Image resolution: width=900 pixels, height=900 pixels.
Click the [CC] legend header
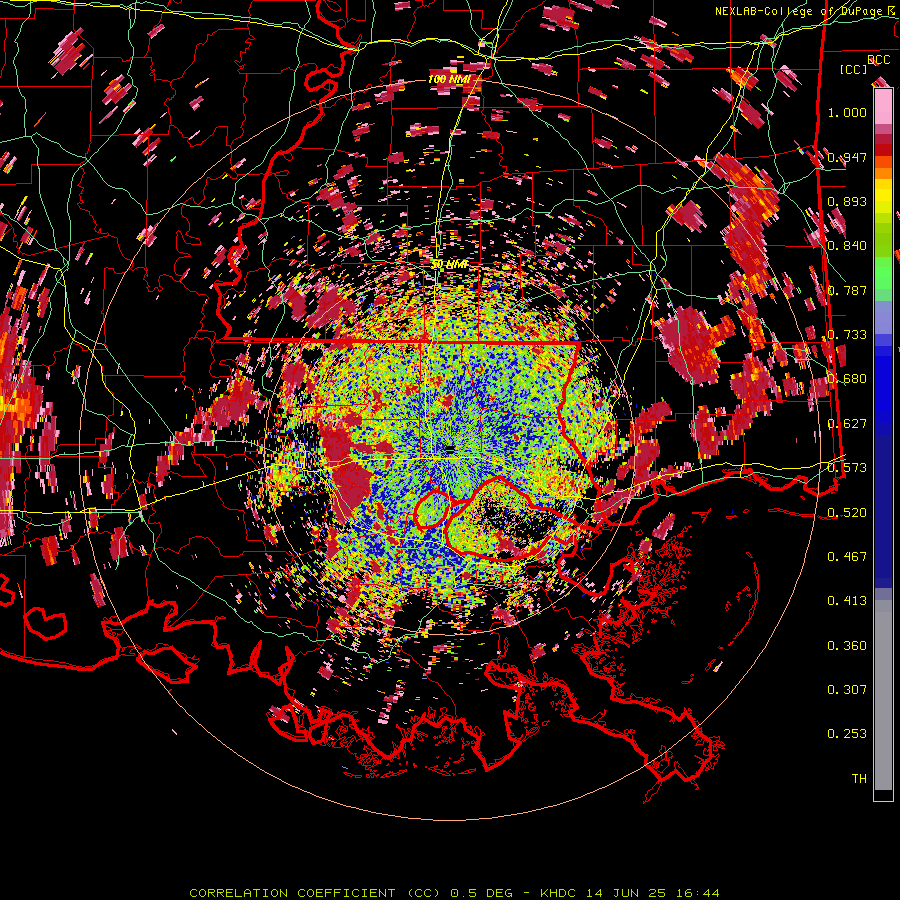[854, 69]
